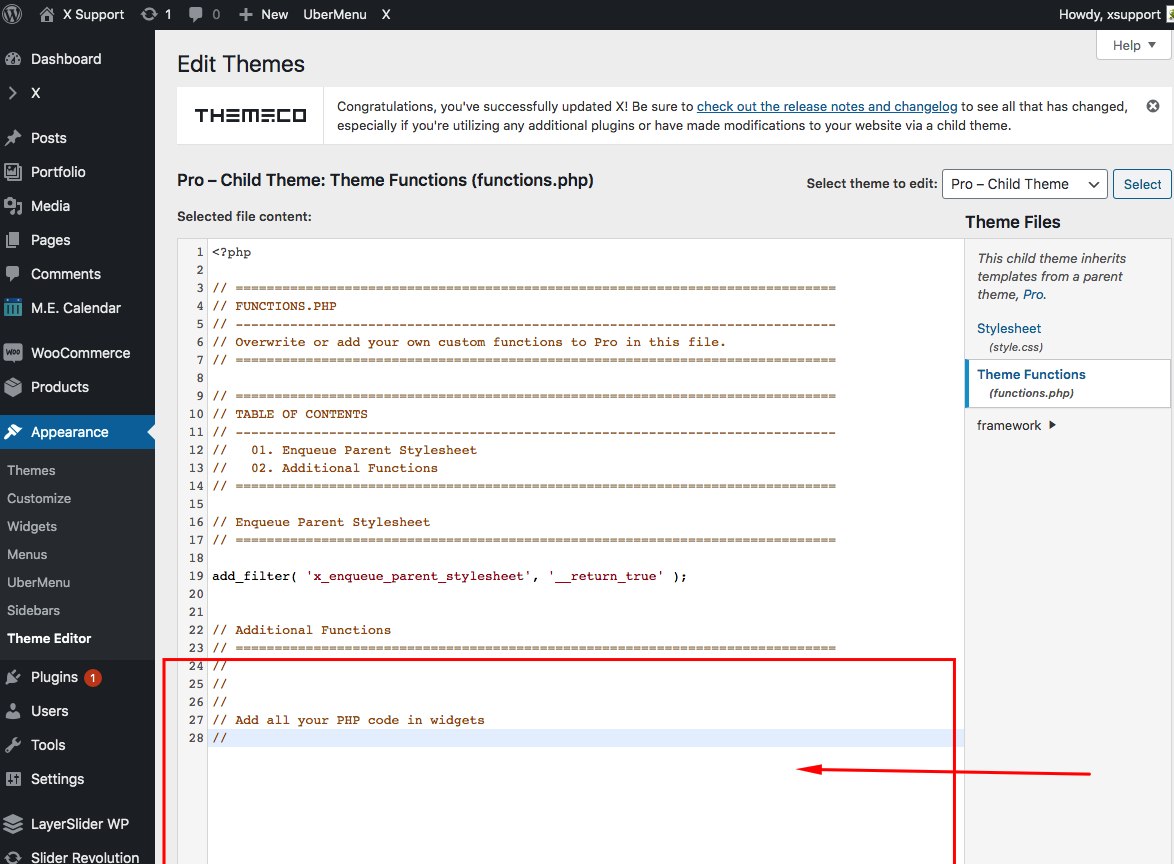Open the Customize submenu item
1174x864 pixels.
39,499
